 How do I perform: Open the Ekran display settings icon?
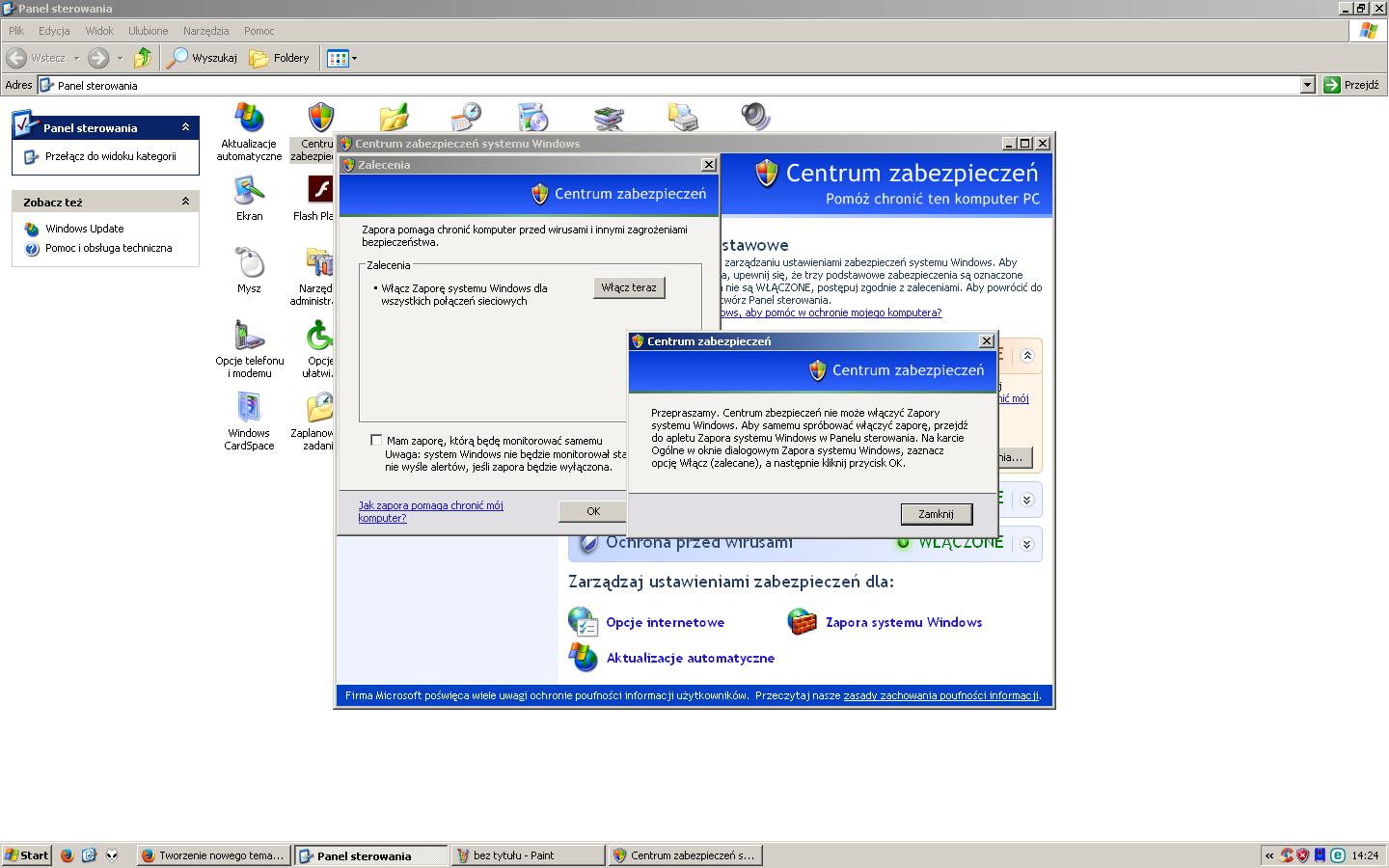pos(249,198)
